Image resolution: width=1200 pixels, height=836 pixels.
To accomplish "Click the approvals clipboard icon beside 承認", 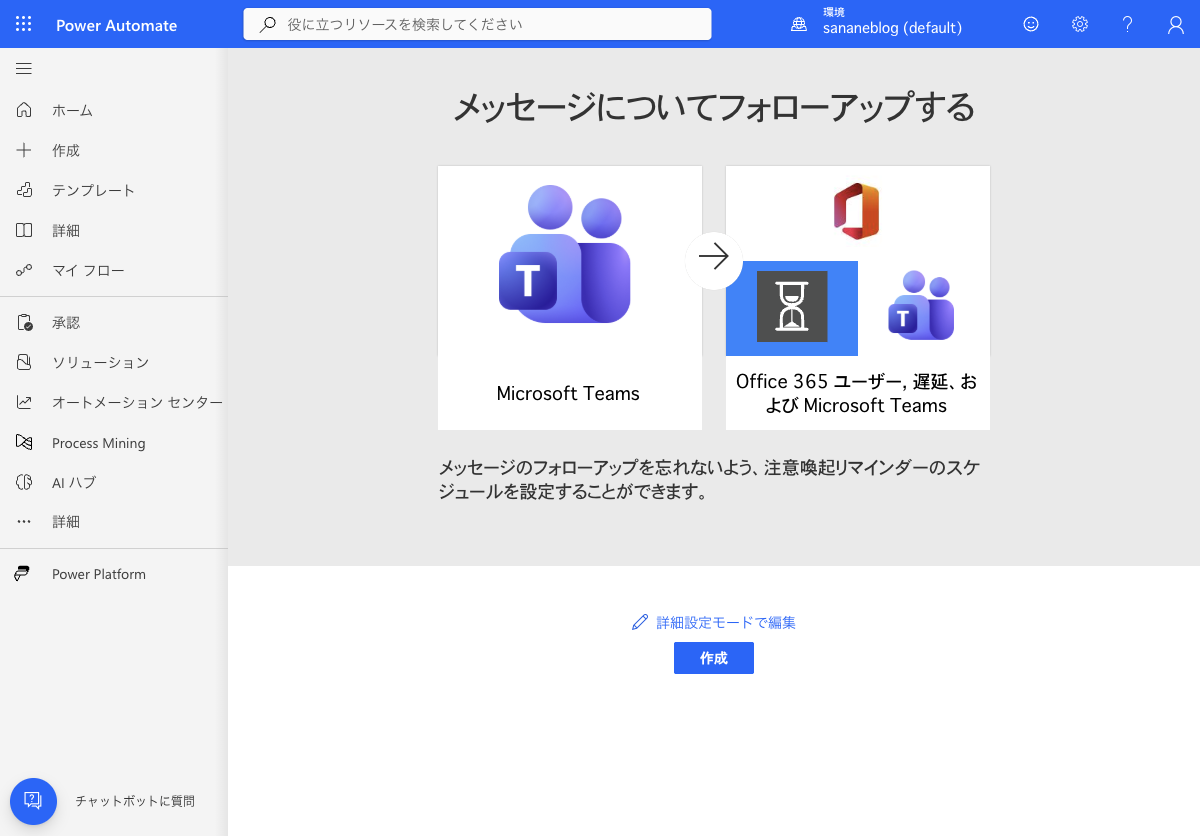I will click(x=24, y=323).
